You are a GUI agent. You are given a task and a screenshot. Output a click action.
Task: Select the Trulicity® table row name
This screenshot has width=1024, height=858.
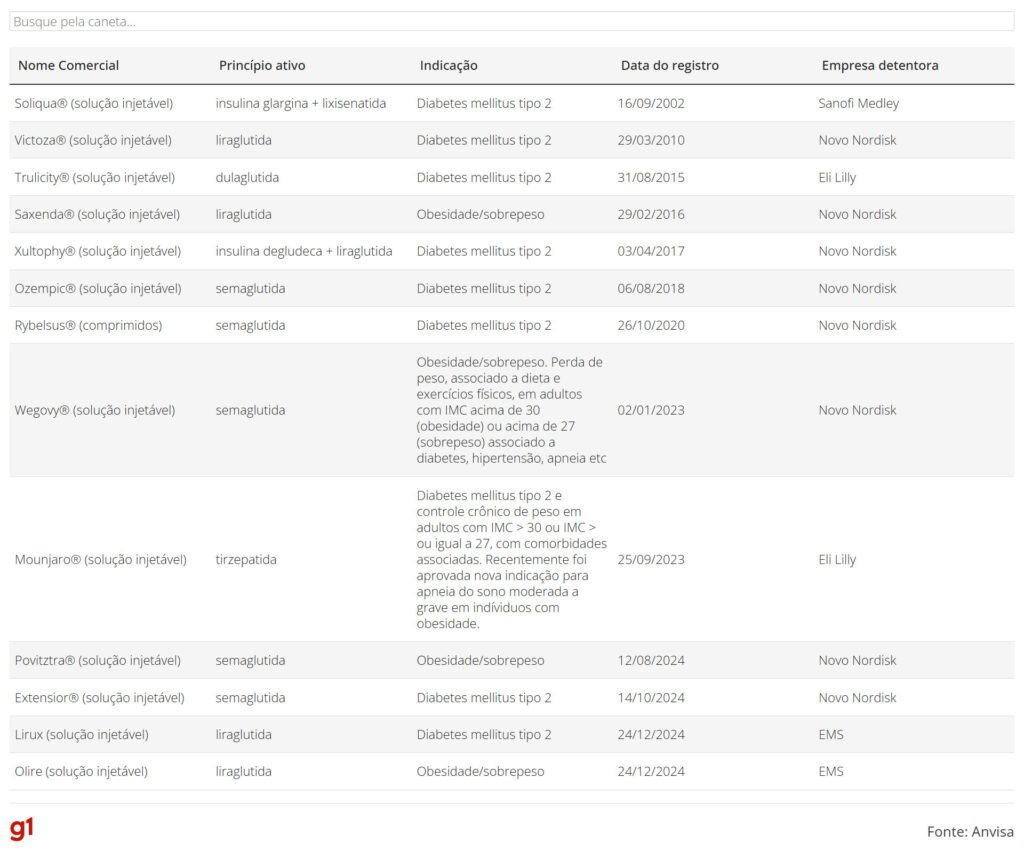94,177
